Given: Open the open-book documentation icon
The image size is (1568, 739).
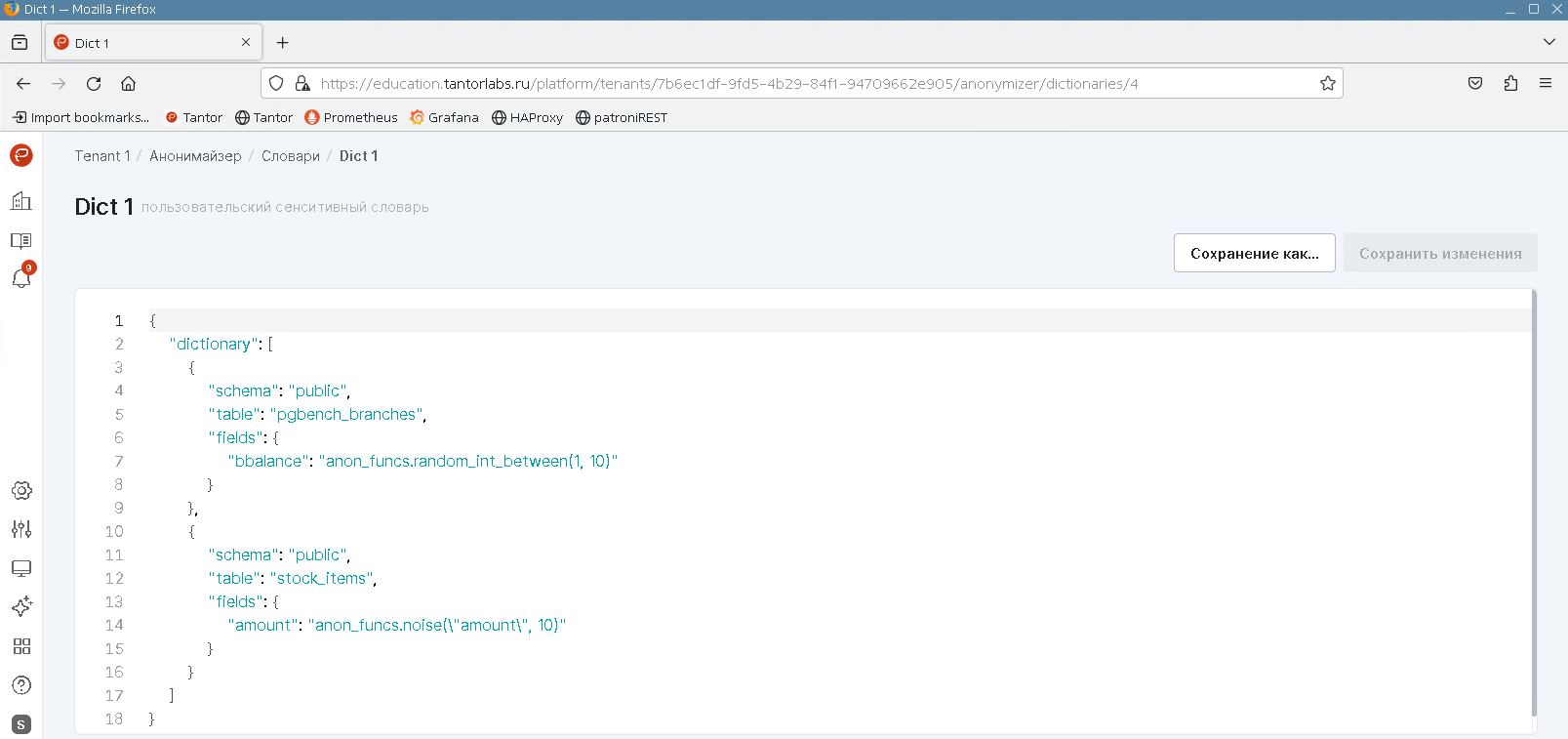Looking at the screenshot, I should tap(21, 240).
